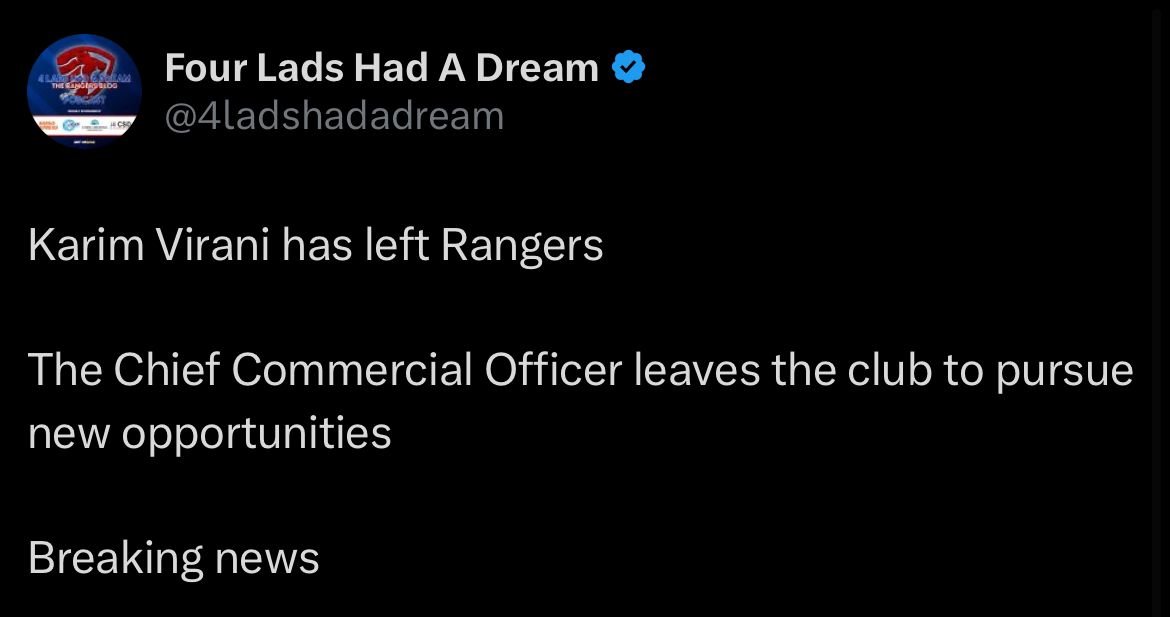Click the 'has left' words in headline
This screenshot has height=617, width=1170.
(355, 246)
